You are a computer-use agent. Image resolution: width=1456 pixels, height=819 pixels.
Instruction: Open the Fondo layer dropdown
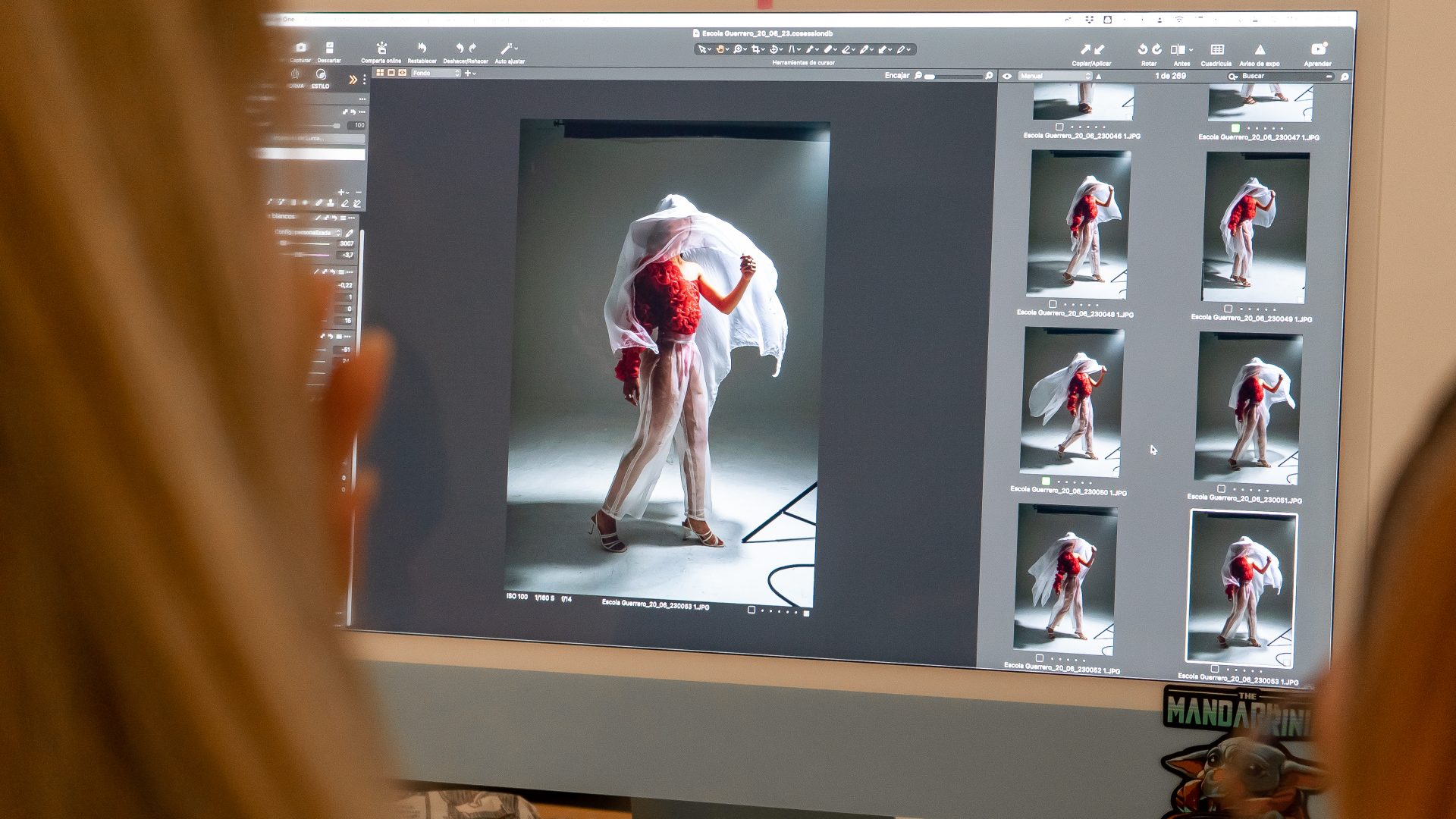[x=436, y=73]
